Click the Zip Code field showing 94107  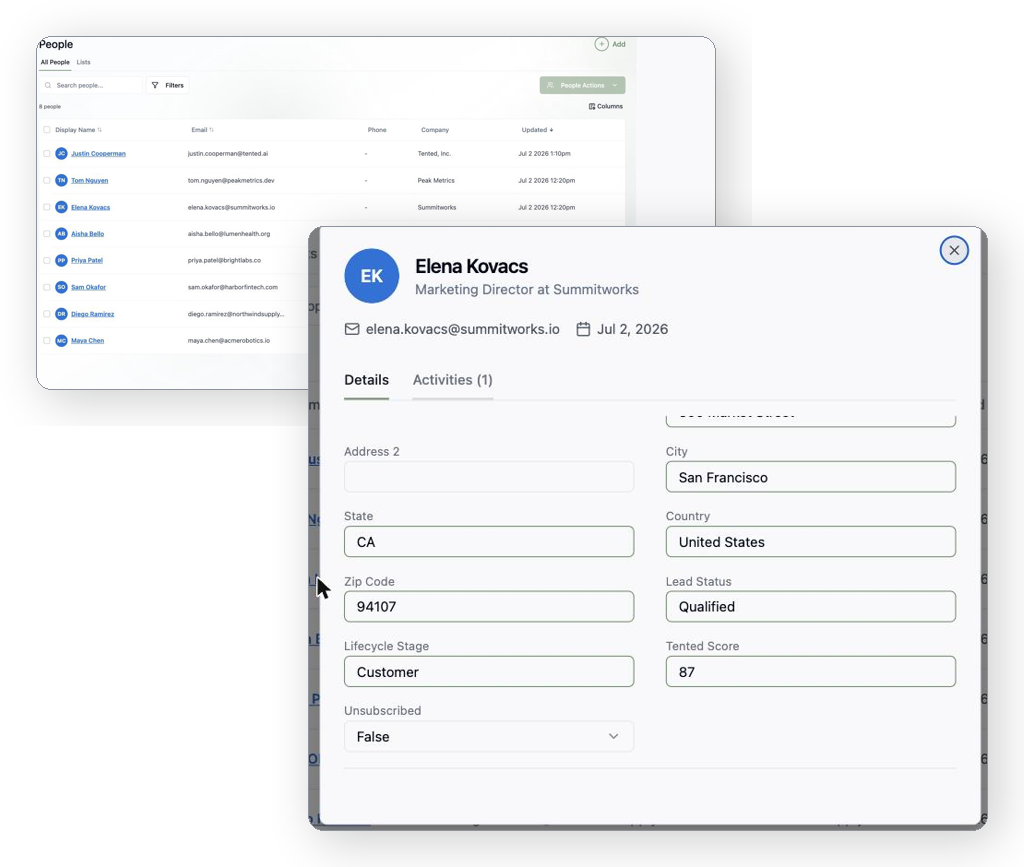coord(488,607)
